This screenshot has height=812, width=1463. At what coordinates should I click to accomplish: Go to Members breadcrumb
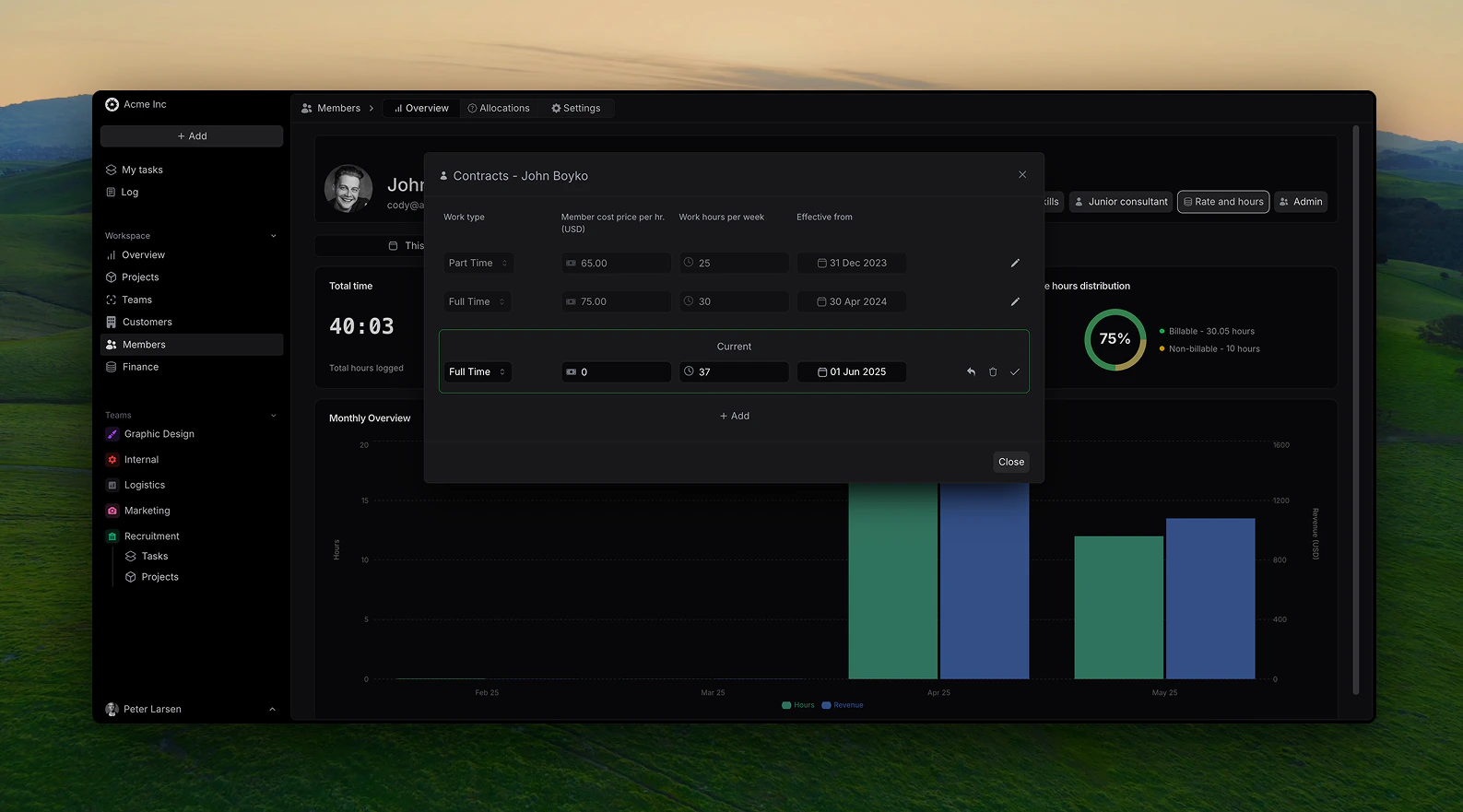331,108
